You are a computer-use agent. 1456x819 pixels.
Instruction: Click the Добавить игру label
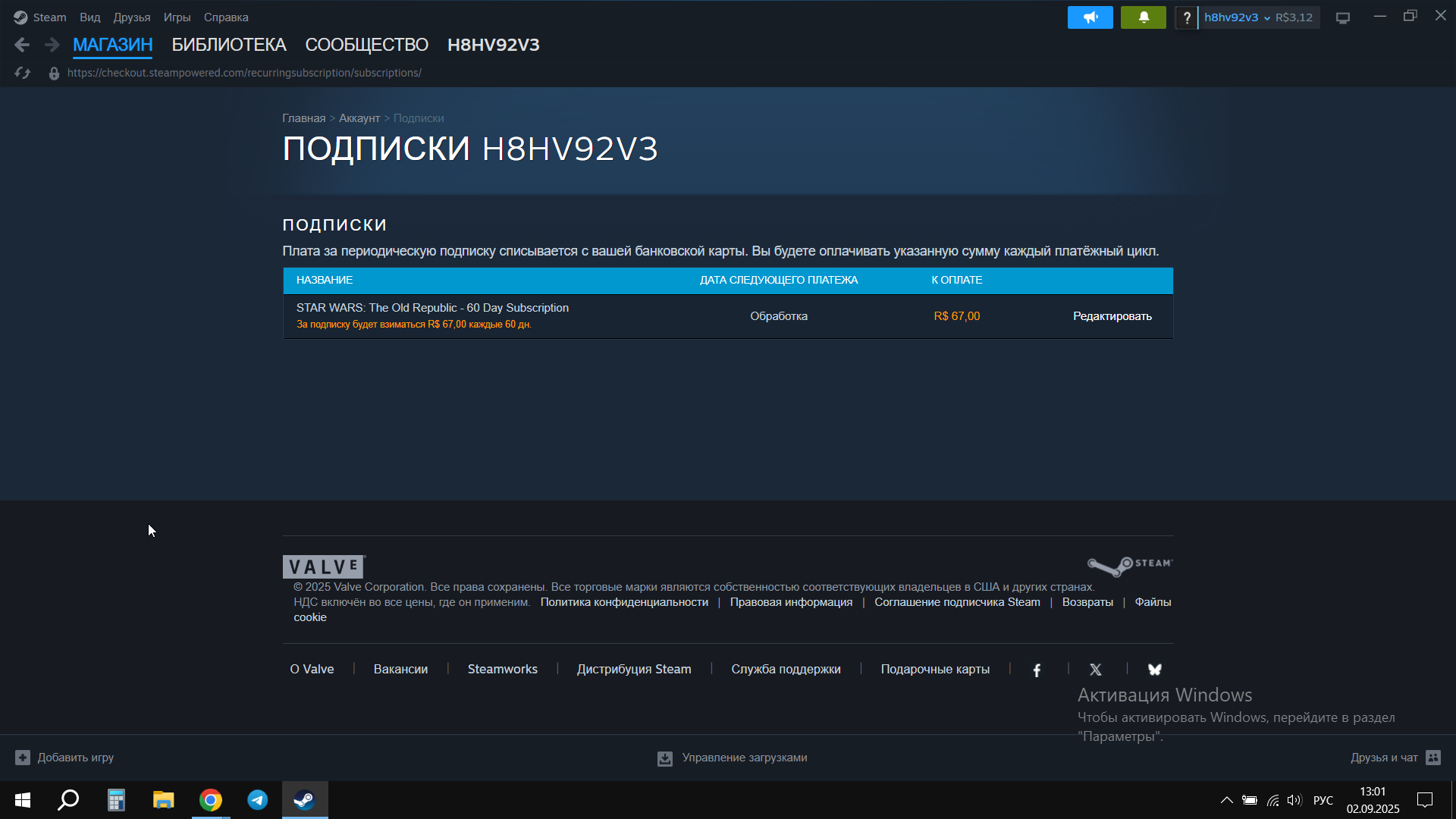pyautogui.click(x=76, y=758)
